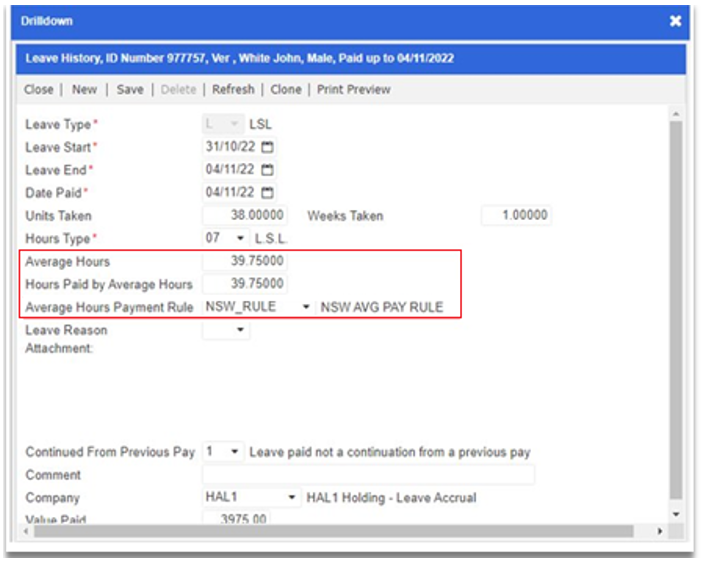Click the Leave History header title
The width and height of the screenshot is (701, 562).
click(240, 58)
